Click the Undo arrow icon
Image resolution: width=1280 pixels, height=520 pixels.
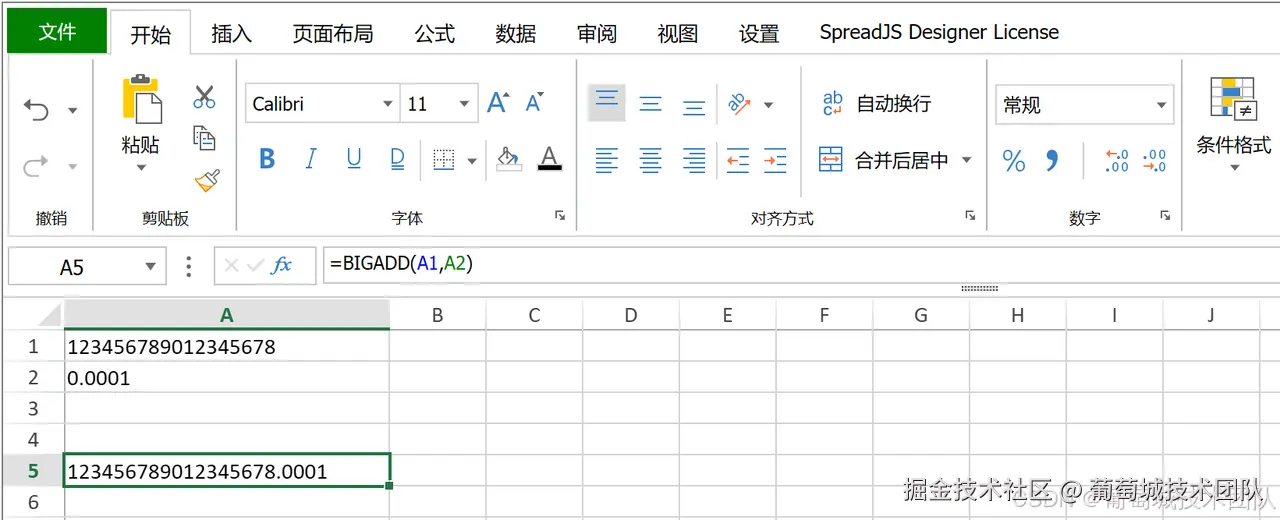click(x=36, y=110)
